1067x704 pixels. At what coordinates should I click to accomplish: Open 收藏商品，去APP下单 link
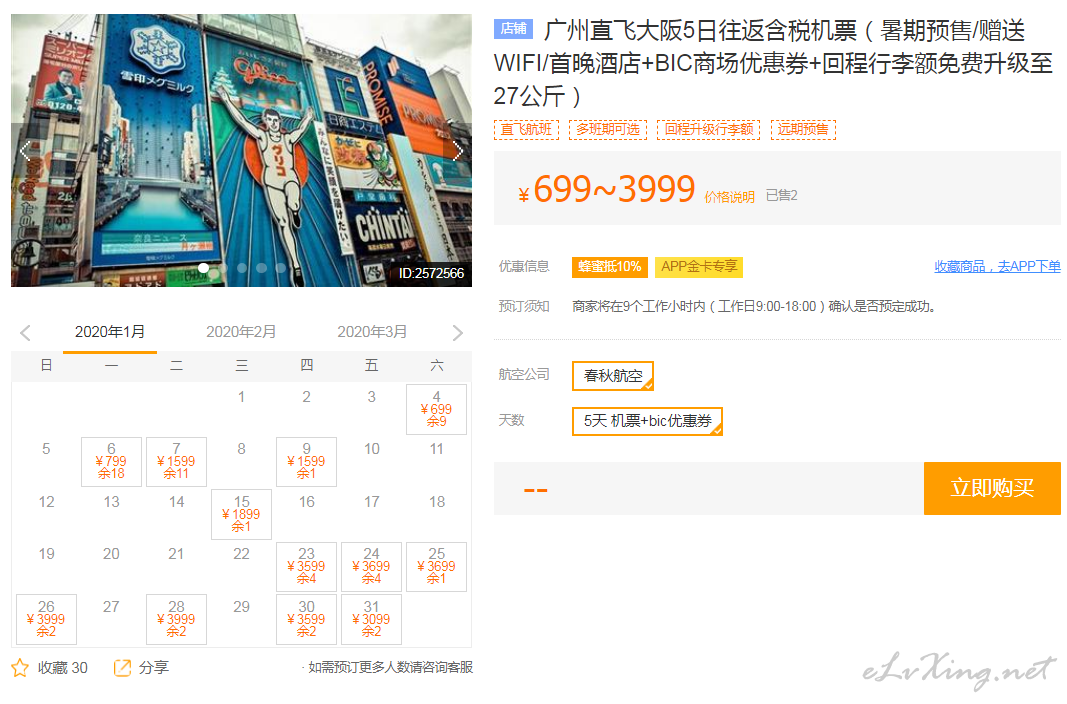997,267
